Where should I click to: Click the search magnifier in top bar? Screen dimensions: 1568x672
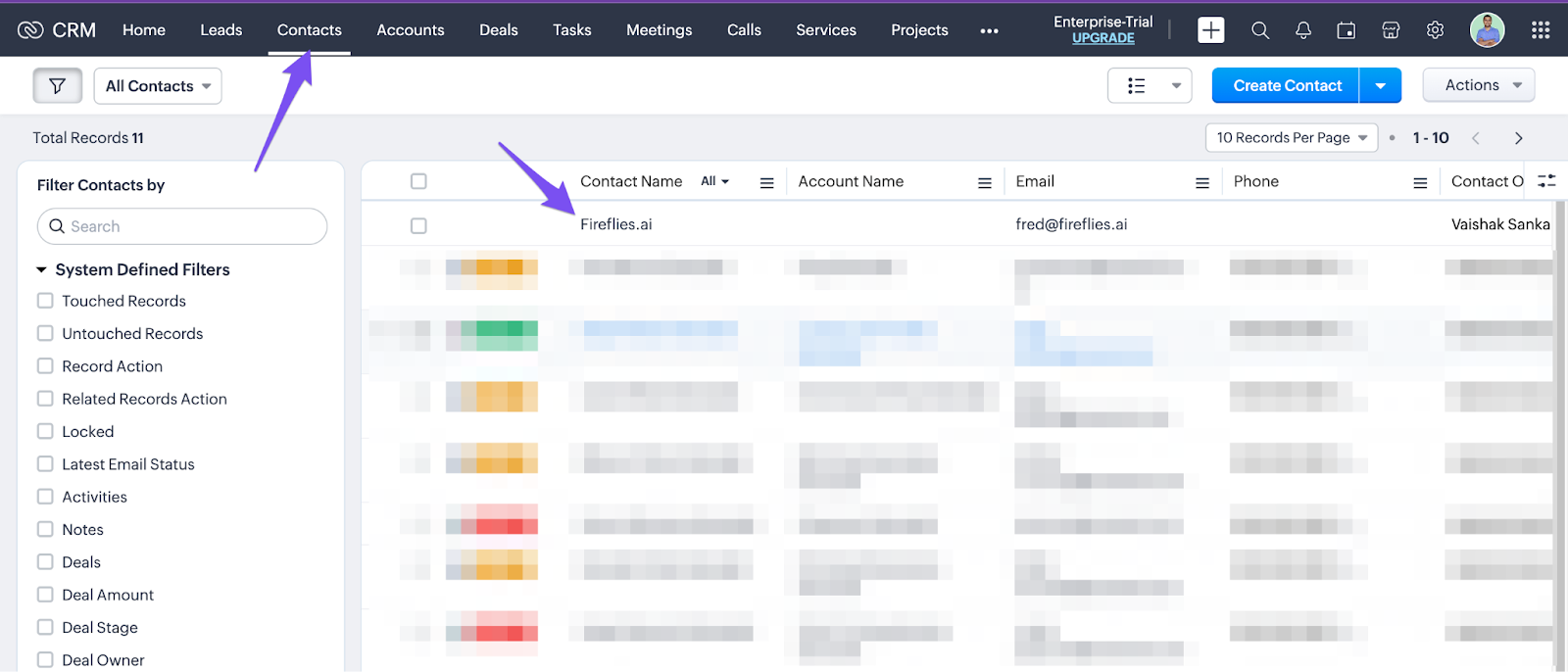[x=1260, y=30]
